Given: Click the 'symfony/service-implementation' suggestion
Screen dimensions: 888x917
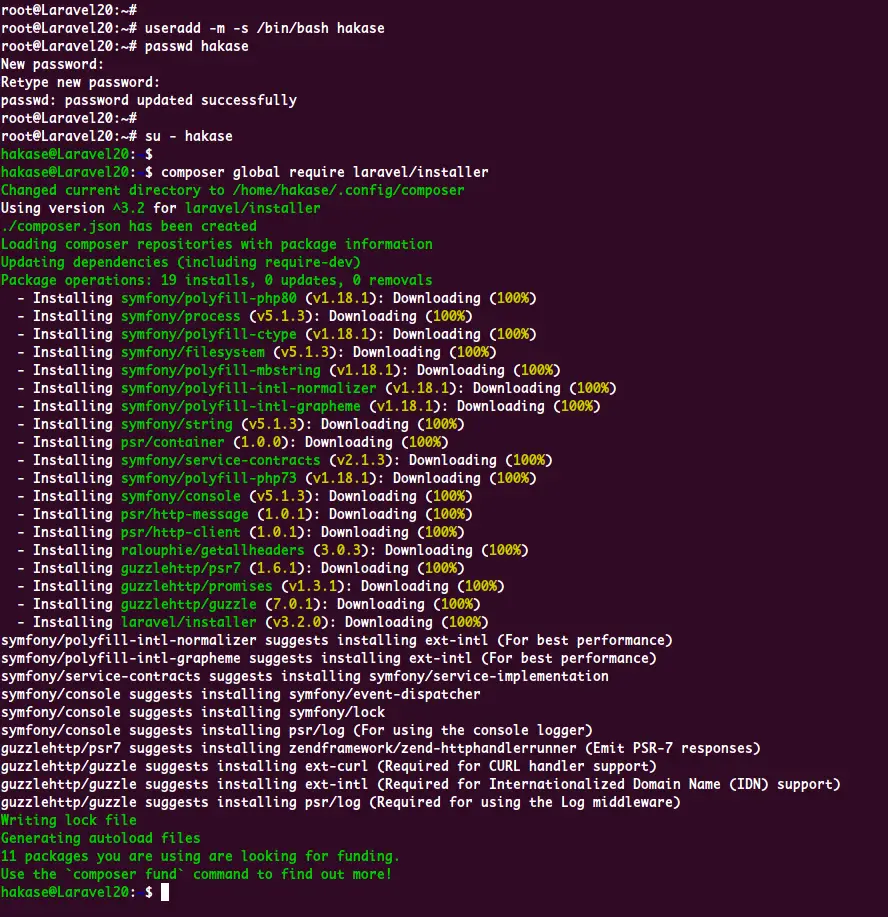Looking at the screenshot, I should [489, 677].
